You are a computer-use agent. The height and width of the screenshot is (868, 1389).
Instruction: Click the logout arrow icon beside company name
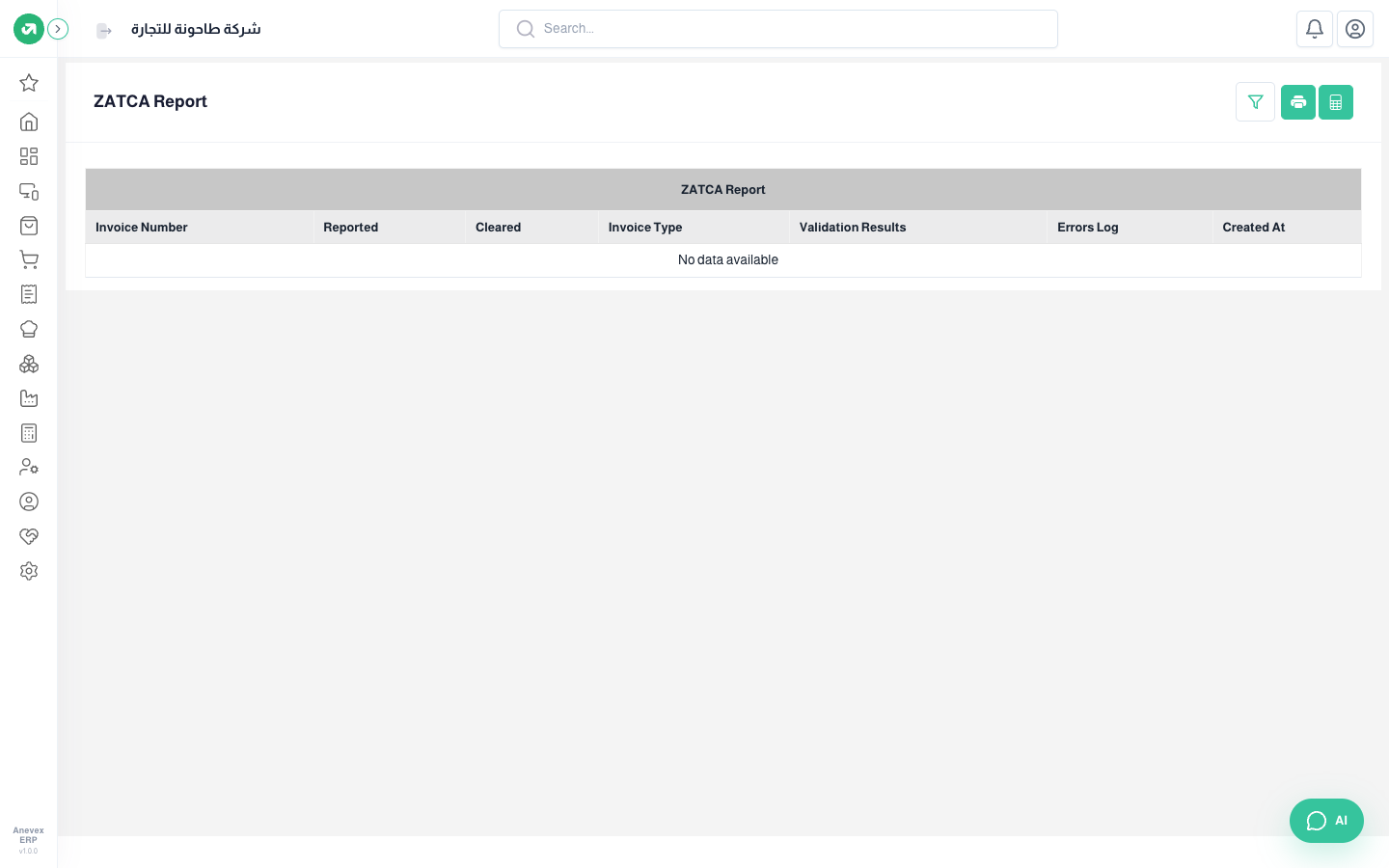104,31
